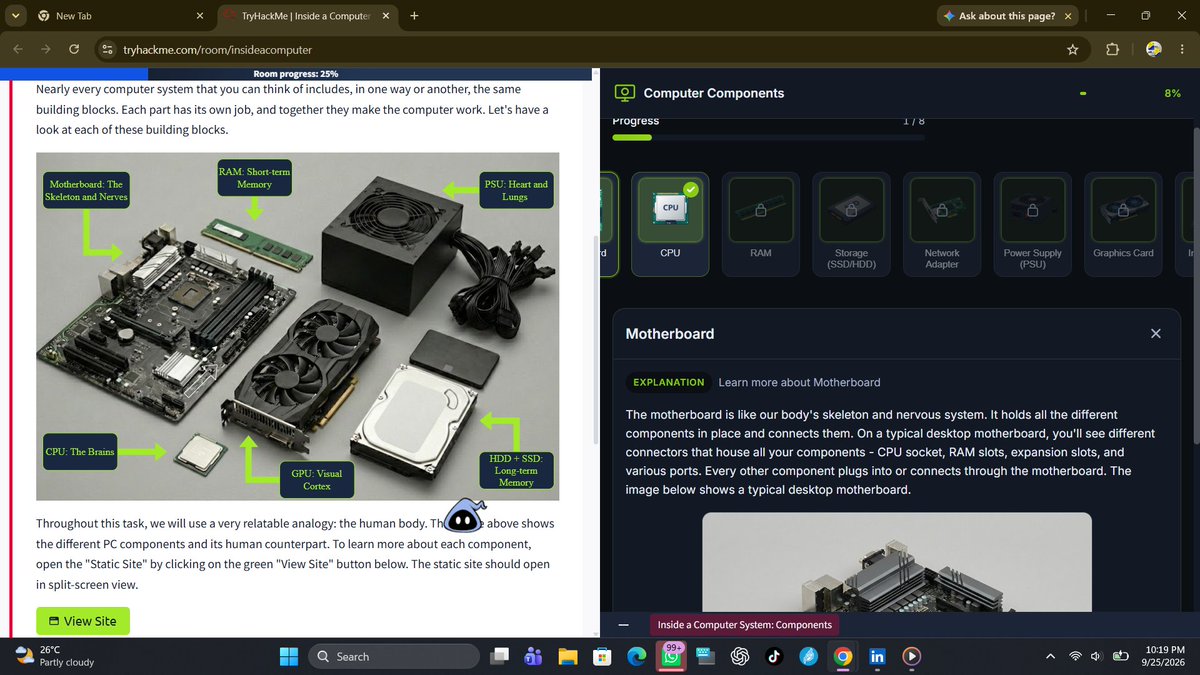Open the Power Supply (PSU) card
The height and width of the screenshot is (675, 1200).
point(1032,224)
